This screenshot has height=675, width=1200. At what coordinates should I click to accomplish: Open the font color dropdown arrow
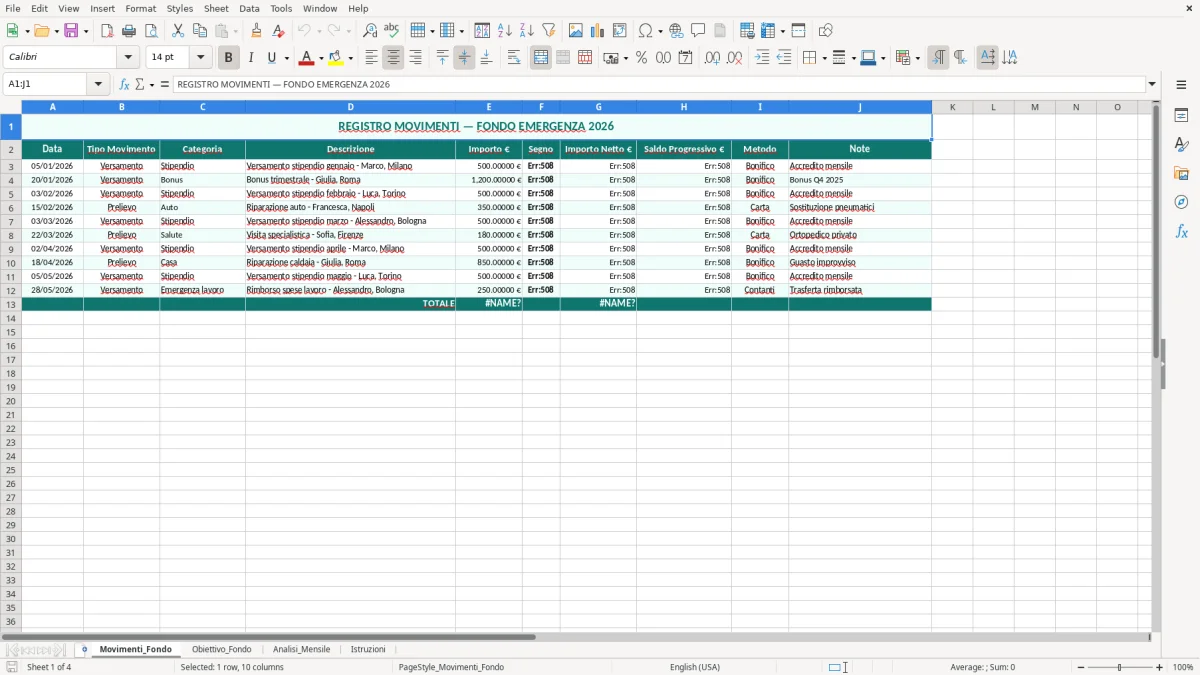[320, 58]
